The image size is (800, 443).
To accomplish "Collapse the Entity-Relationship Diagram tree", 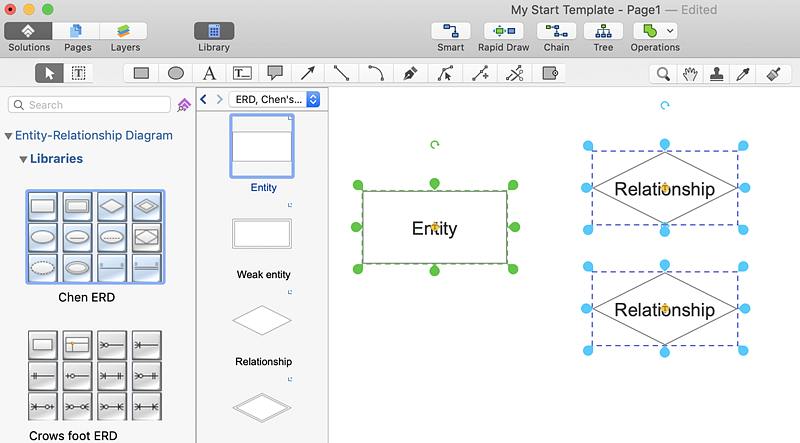I will tap(8, 136).
